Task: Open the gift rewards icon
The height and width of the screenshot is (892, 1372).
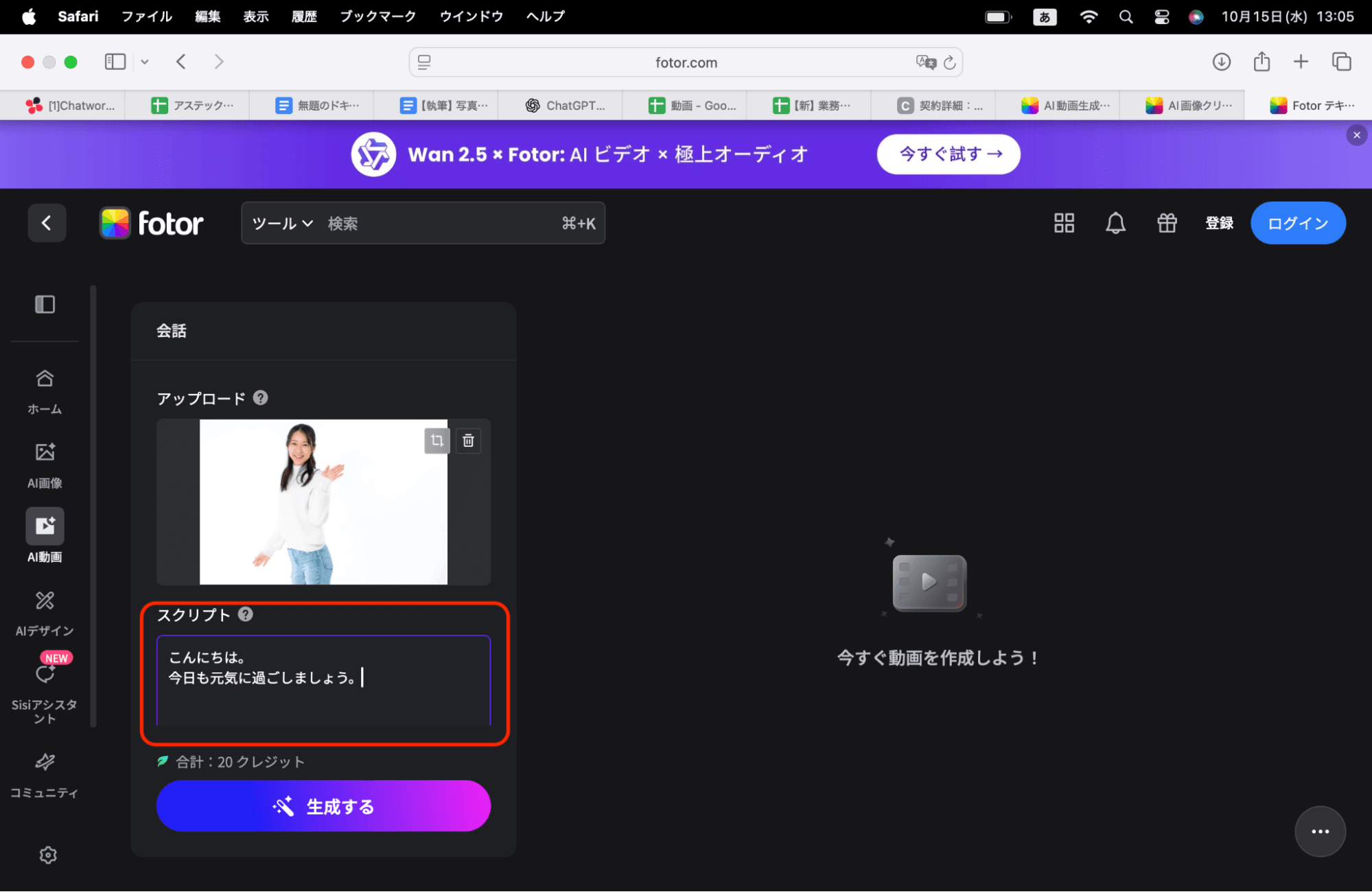Action: pos(1166,223)
